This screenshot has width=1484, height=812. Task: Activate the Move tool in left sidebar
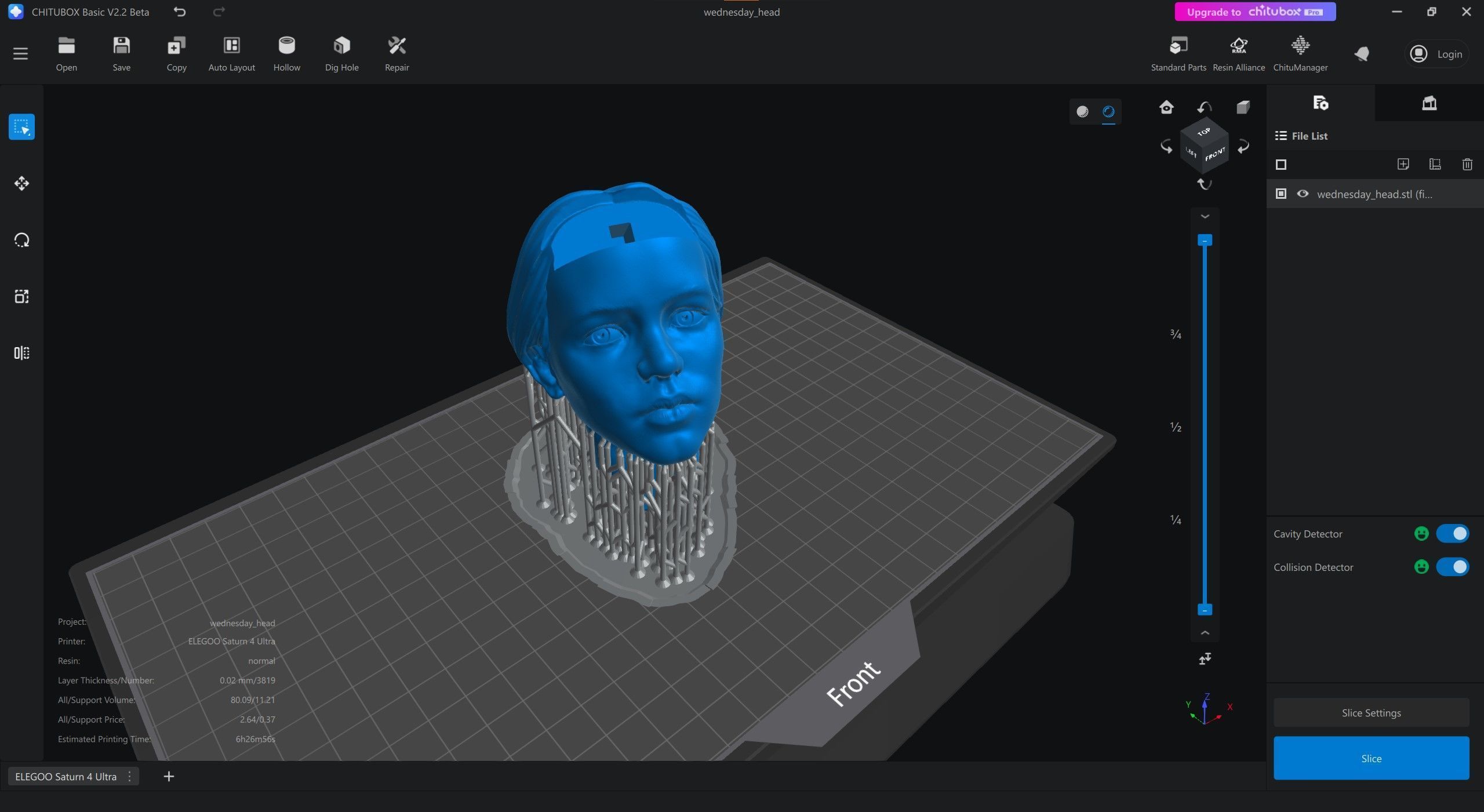(x=21, y=183)
